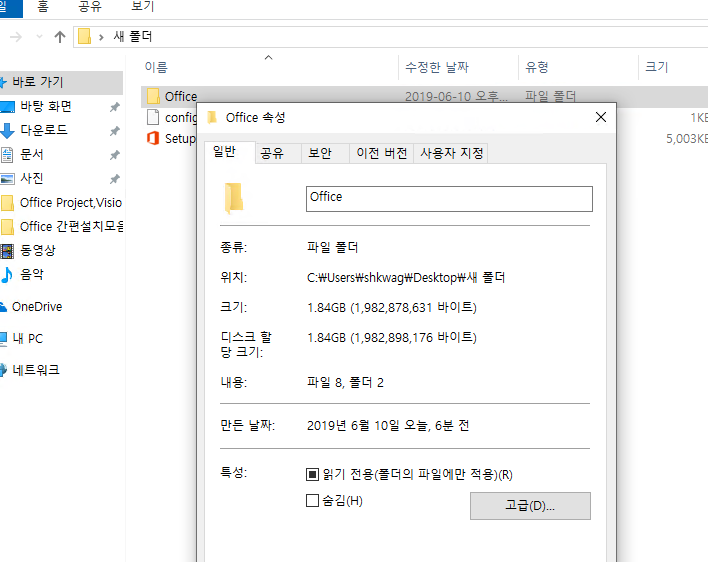Screen dimensions: 708x562
Task: Select the config file icon
Action: [x=153, y=117]
